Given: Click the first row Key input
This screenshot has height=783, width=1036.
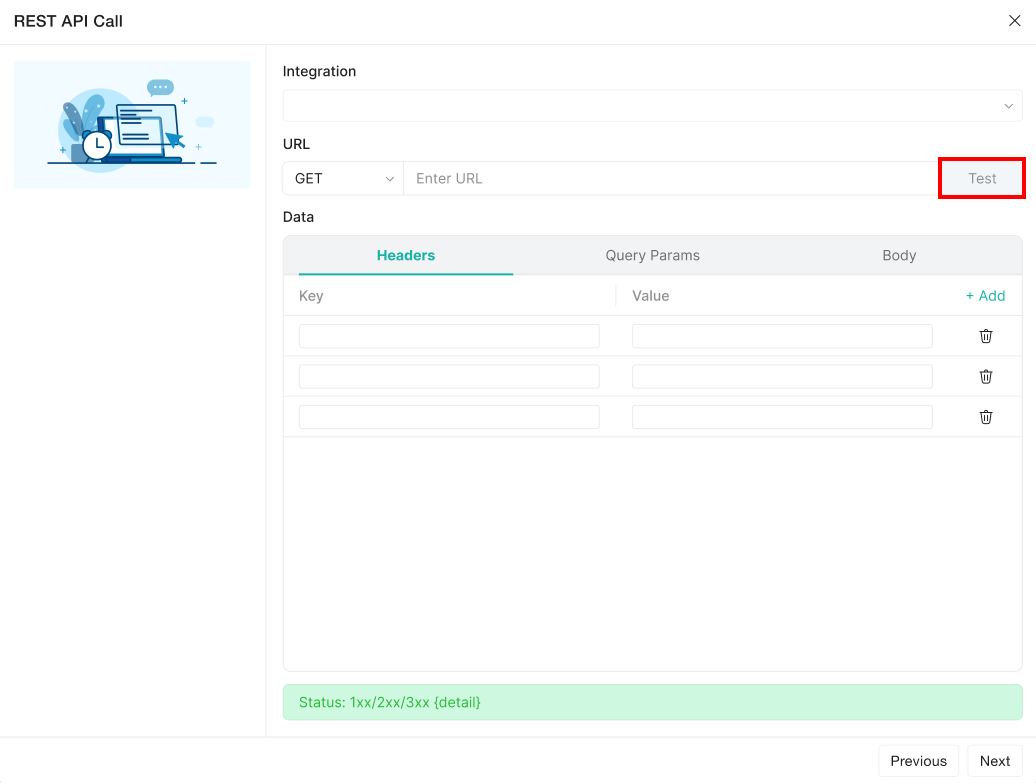Looking at the screenshot, I should pyautogui.click(x=449, y=336).
